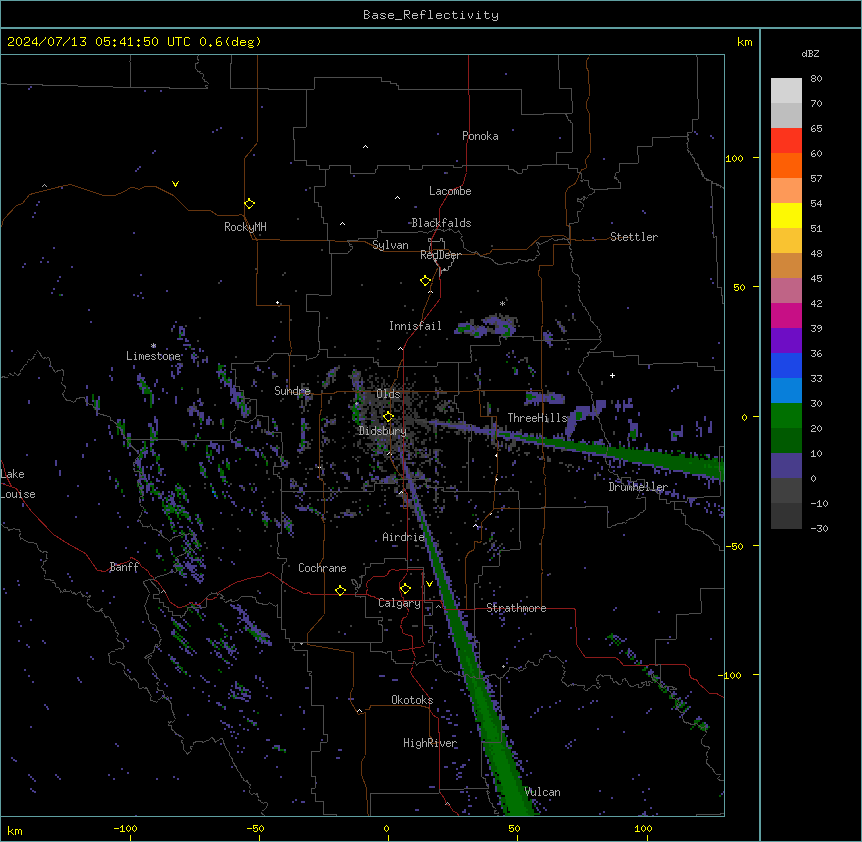862x842 pixels.
Task: Click the indigo legend swatch between 10 and 0
Action: pos(786,466)
